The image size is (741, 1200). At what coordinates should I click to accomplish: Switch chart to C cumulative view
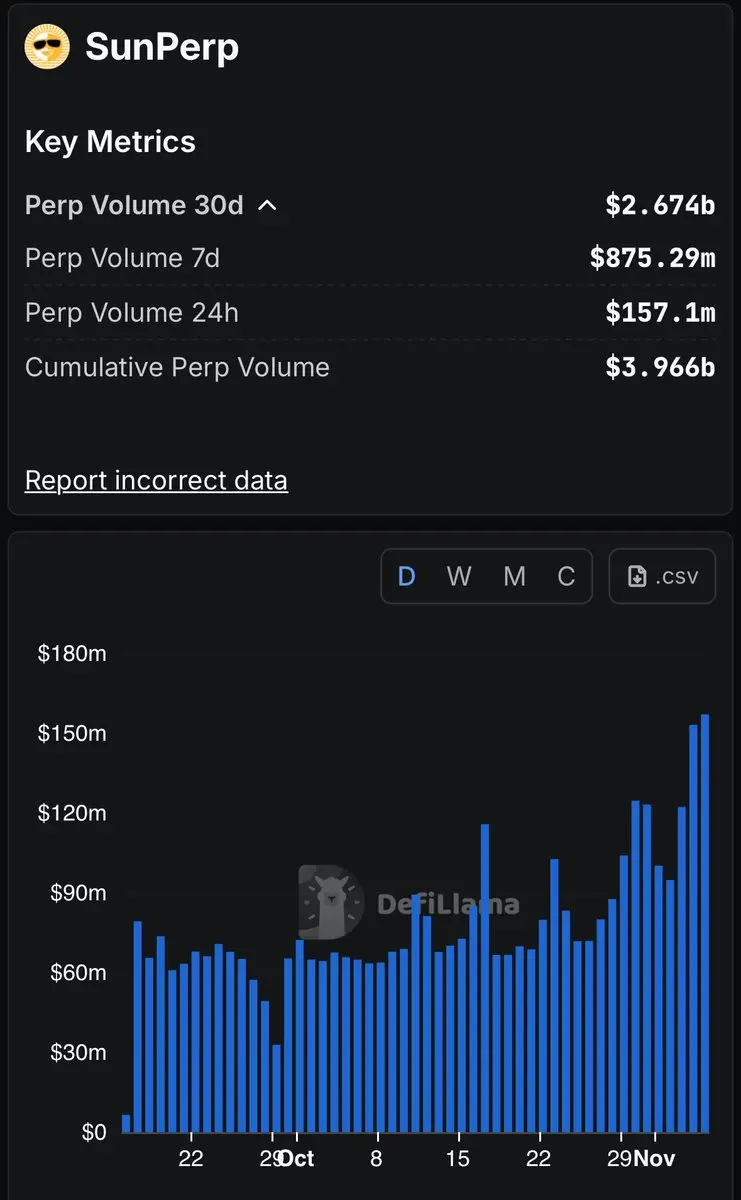pyautogui.click(x=566, y=576)
